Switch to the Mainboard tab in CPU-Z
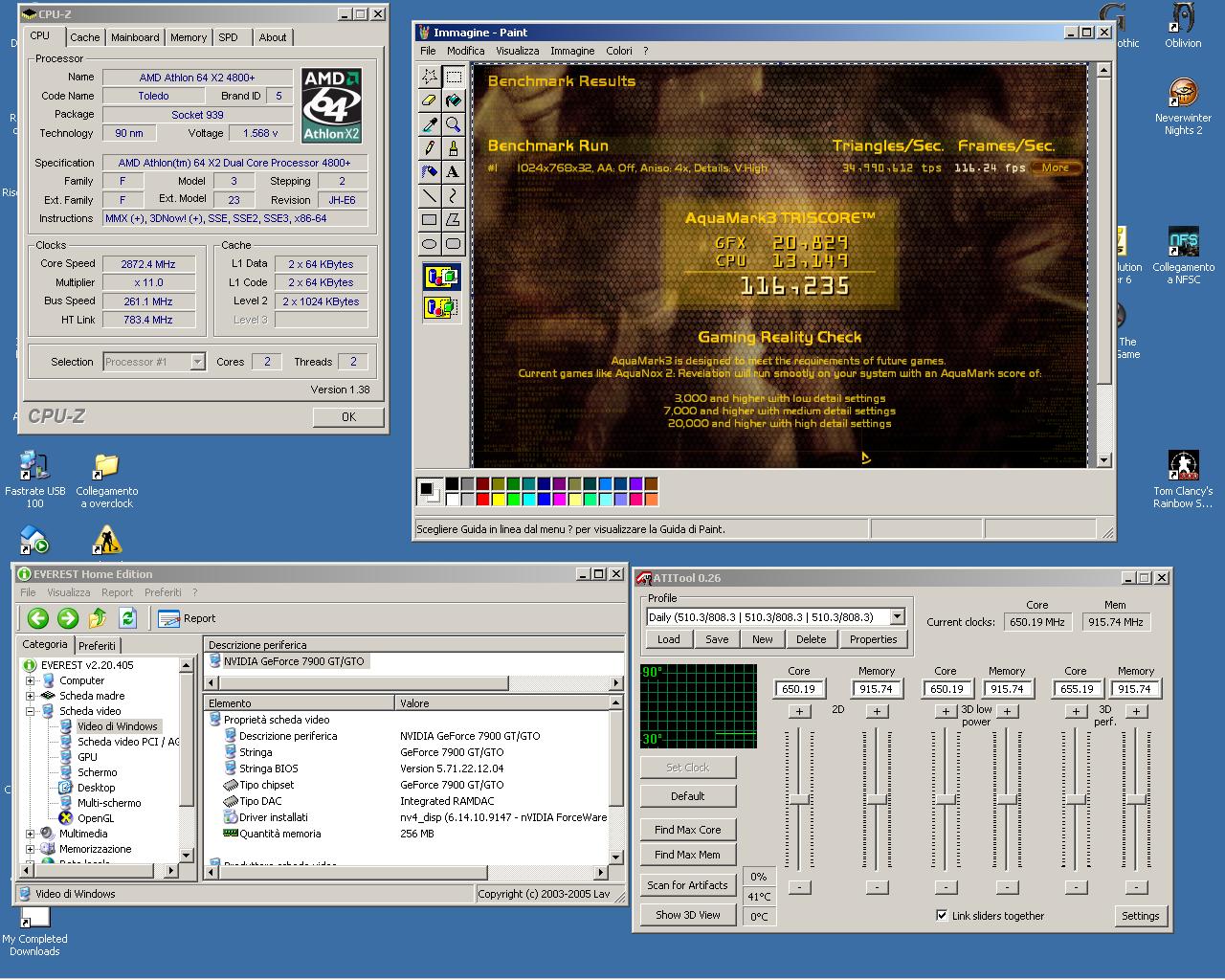 click(x=135, y=37)
